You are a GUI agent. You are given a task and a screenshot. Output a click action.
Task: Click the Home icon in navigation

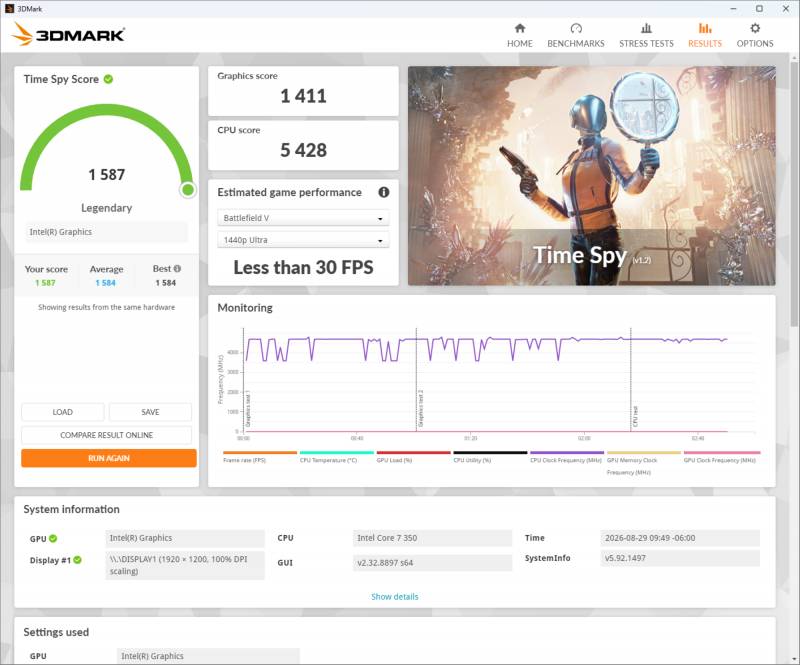click(519, 28)
